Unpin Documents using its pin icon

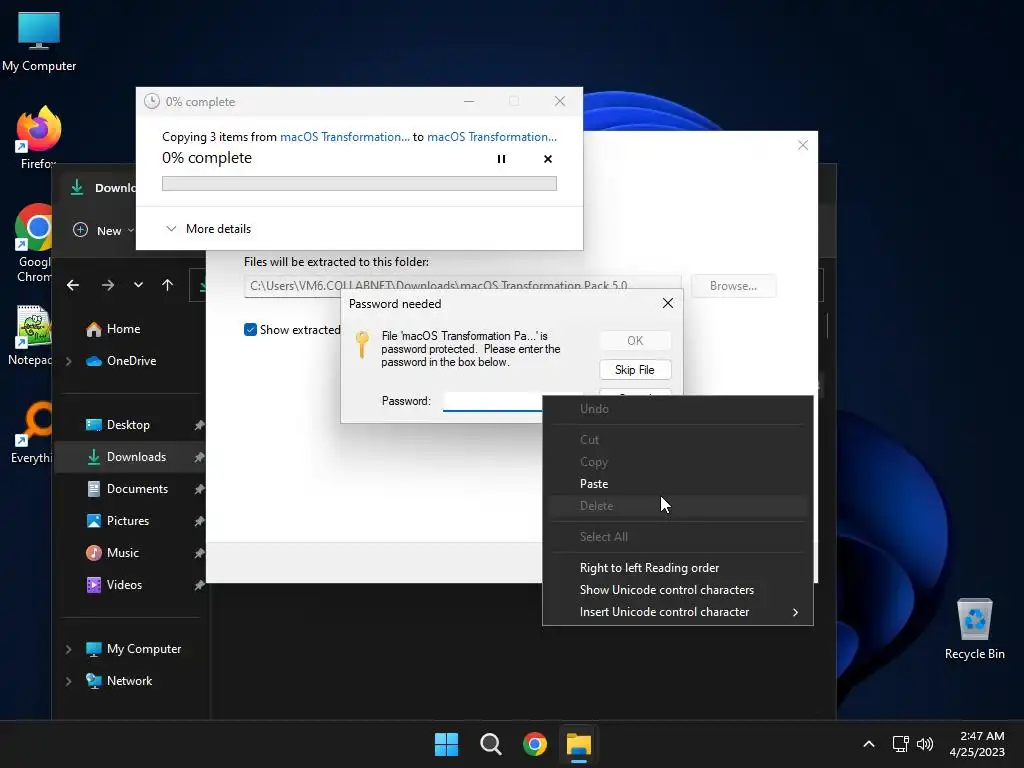tap(199, 489)
